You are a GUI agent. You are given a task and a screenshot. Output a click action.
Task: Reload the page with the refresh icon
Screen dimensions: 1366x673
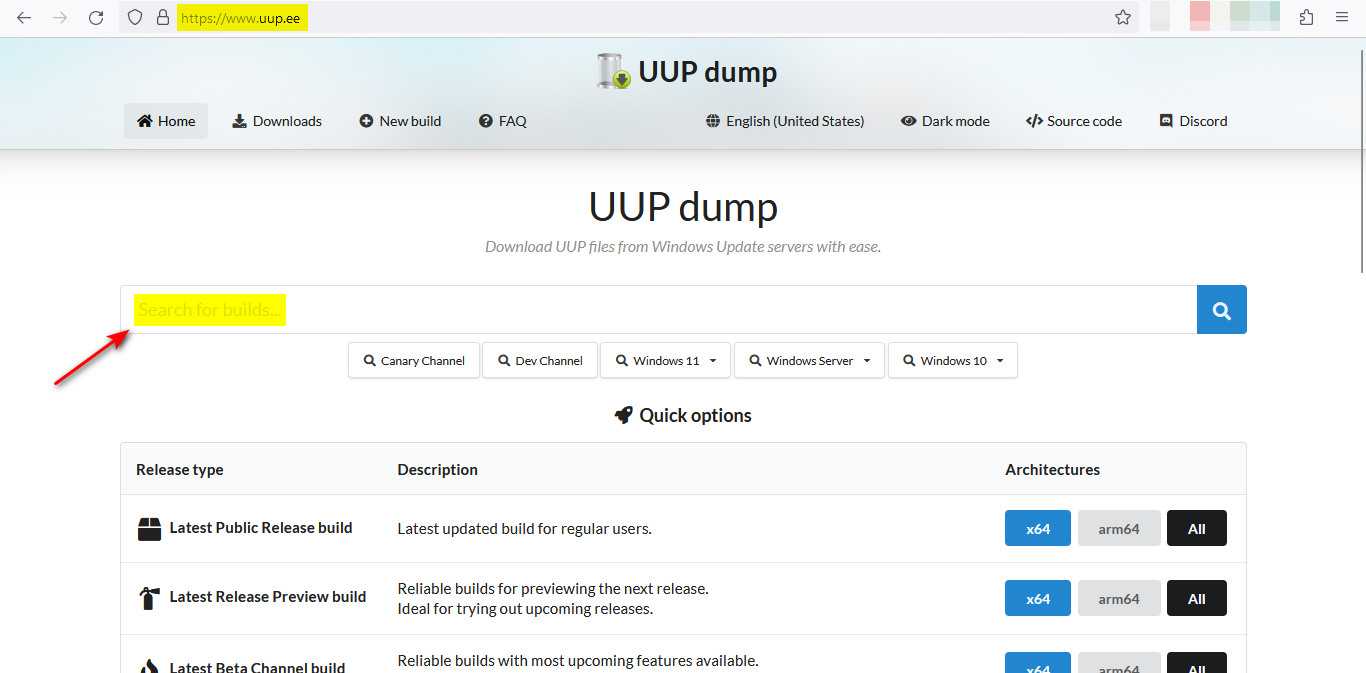pyautogui.click(x=96, y=17)
